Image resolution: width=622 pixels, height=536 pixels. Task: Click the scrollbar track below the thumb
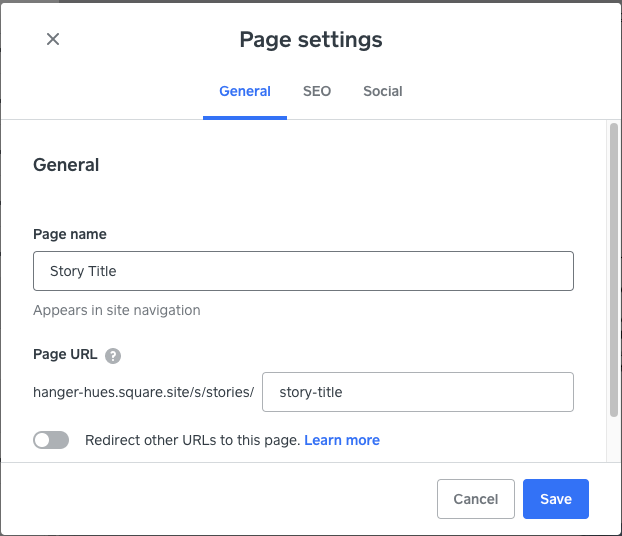pyautogui.click(x=613, y=440)
